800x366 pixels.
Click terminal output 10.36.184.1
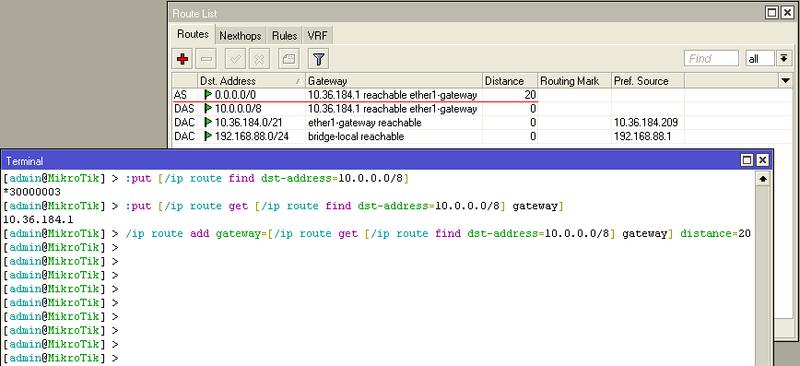pyautogui.click(x=38, y=220)
